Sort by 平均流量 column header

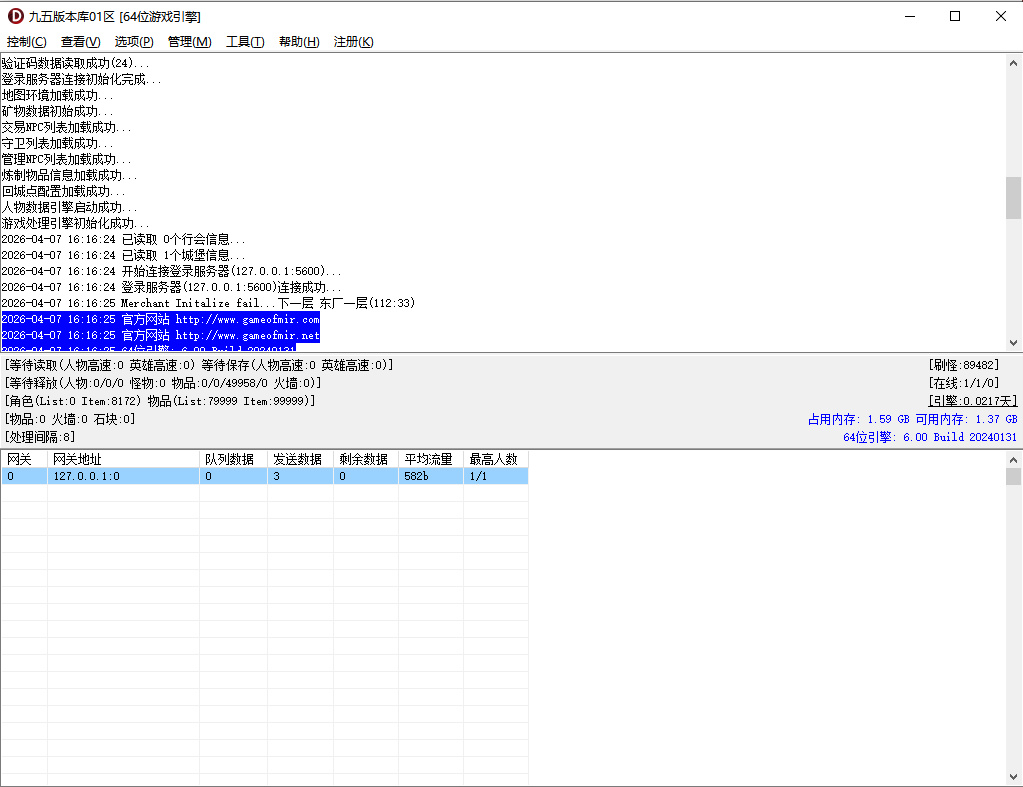click(x=431, y=459)
